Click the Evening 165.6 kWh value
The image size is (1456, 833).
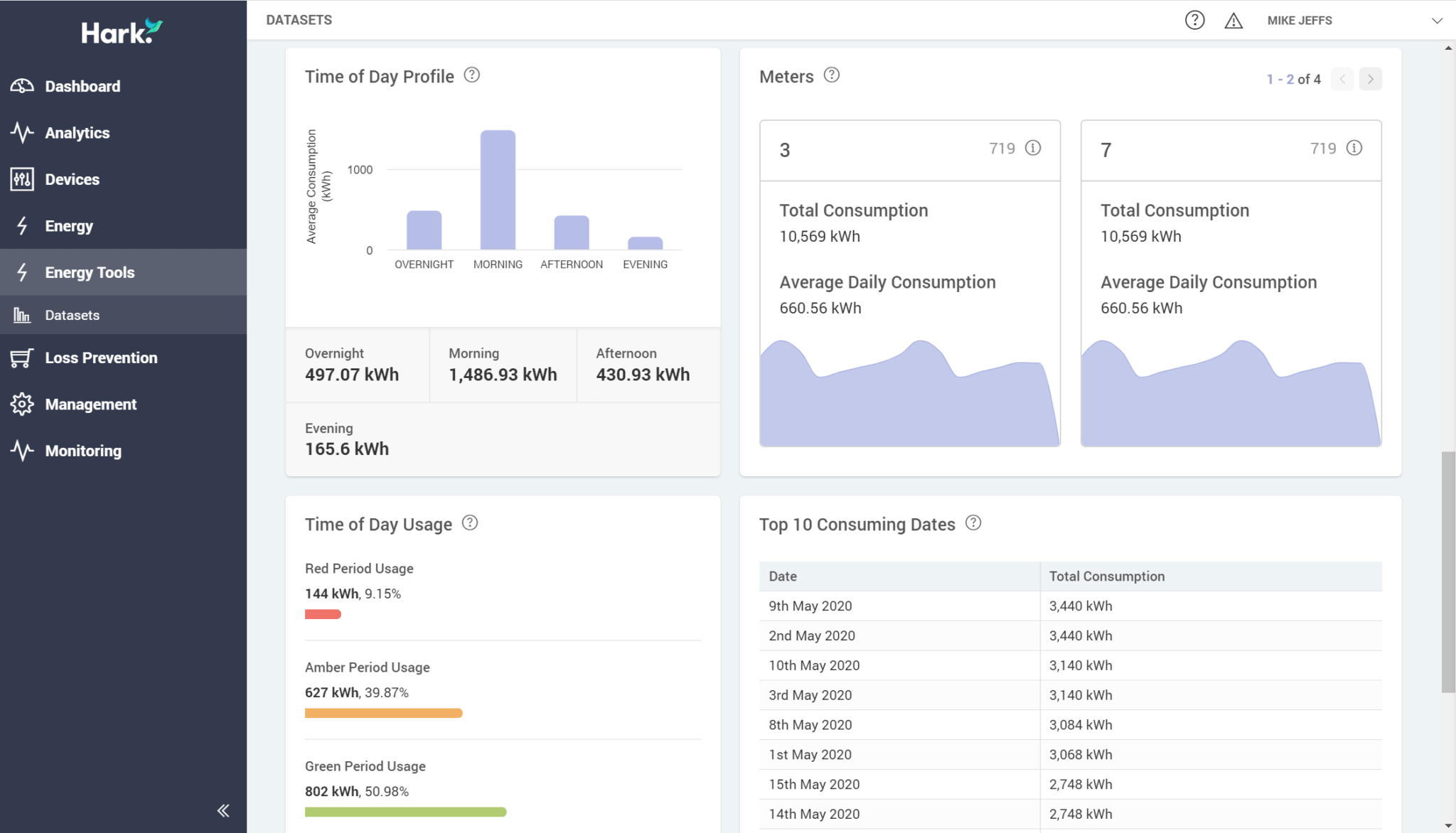347,449
